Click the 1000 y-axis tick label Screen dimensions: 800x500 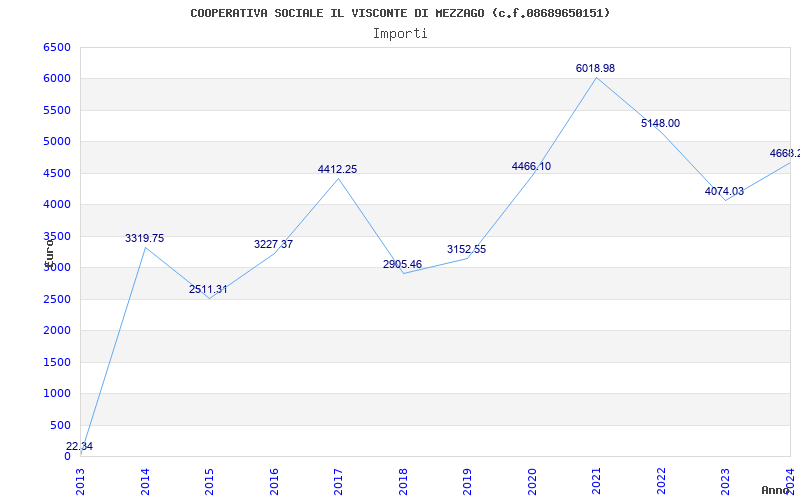pos(57,393)
